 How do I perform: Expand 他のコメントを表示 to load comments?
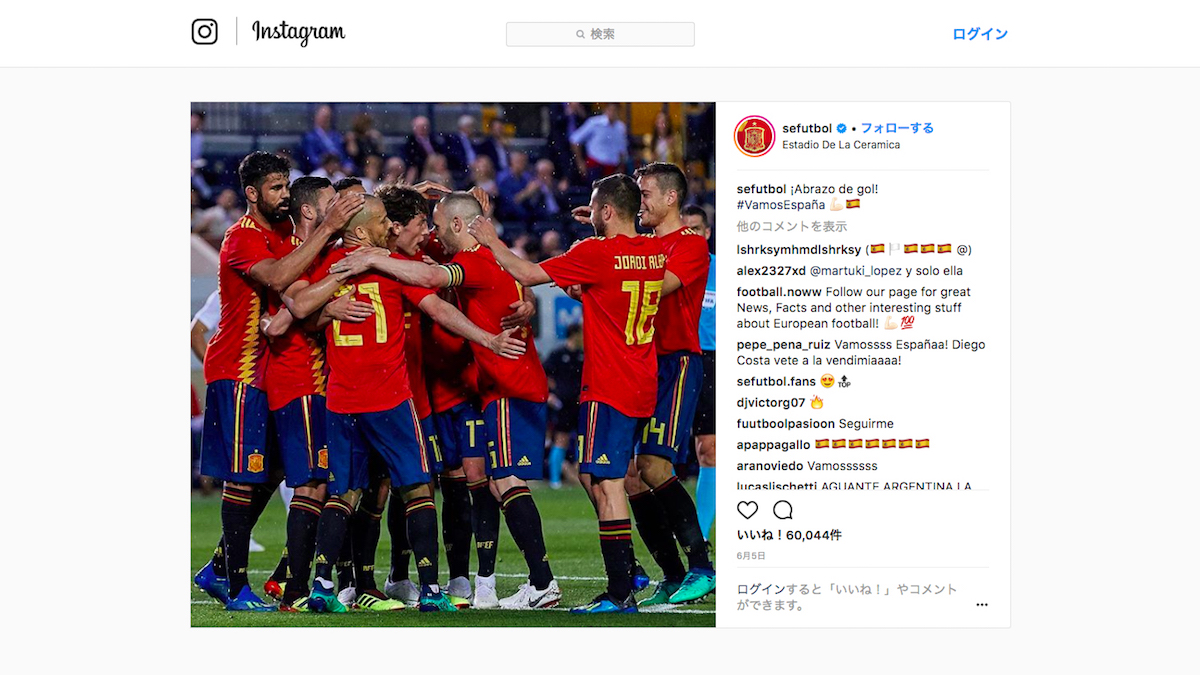click(792, 227)
